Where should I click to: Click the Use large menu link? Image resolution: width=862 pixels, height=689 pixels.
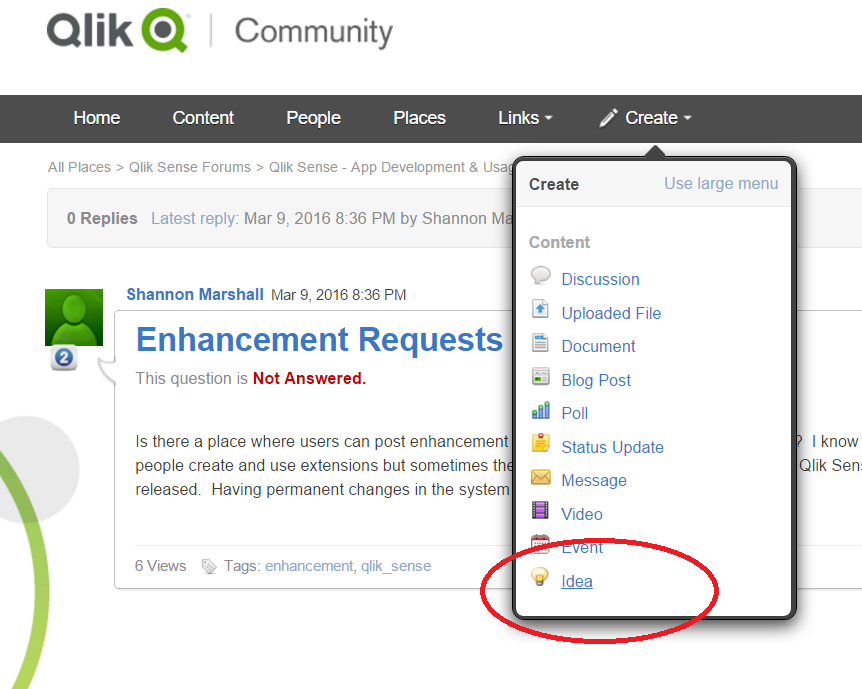(721, 184)
